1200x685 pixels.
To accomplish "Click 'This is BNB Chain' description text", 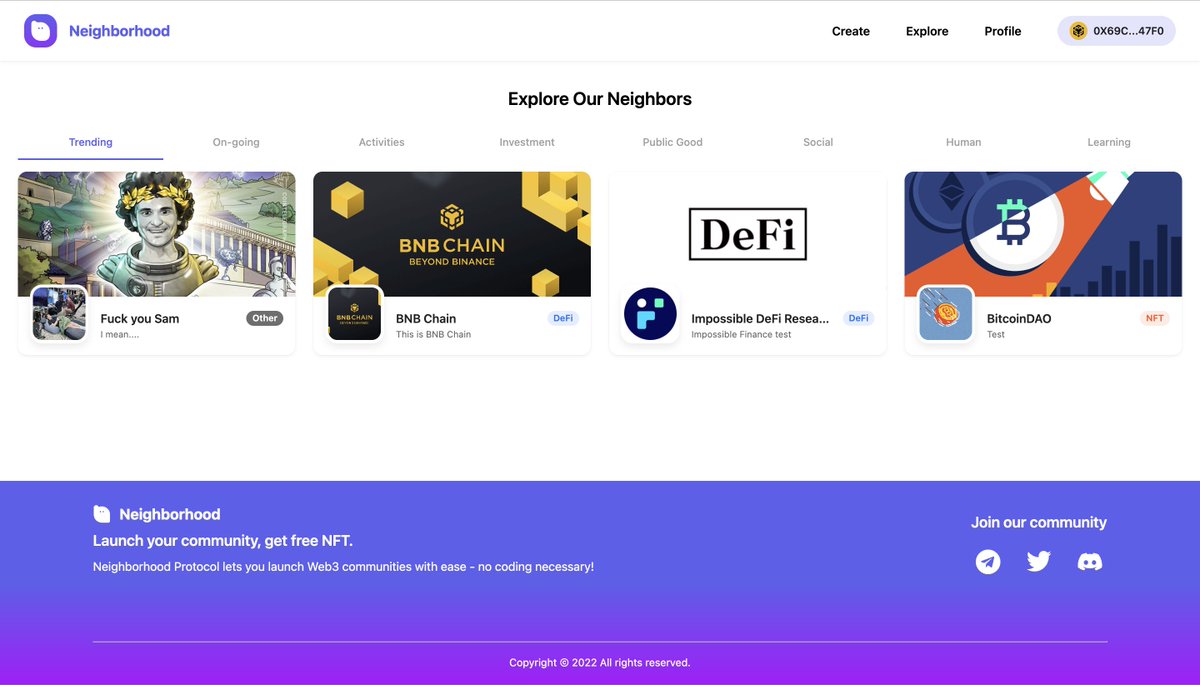I will click(x=433, y=334).
